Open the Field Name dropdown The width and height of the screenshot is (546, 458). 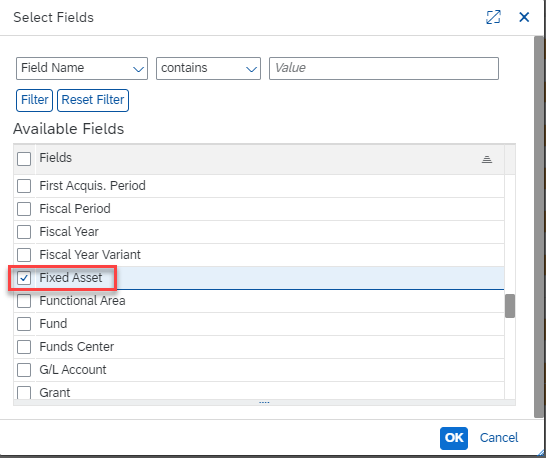pos(82,68)
